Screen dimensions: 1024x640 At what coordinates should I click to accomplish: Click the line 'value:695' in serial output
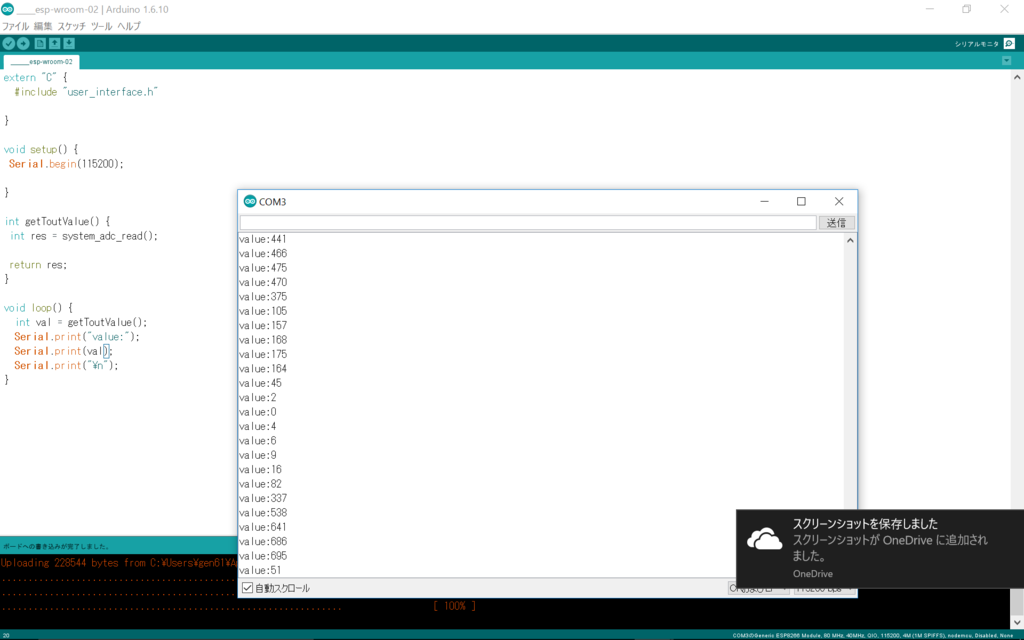coord(263,556)
